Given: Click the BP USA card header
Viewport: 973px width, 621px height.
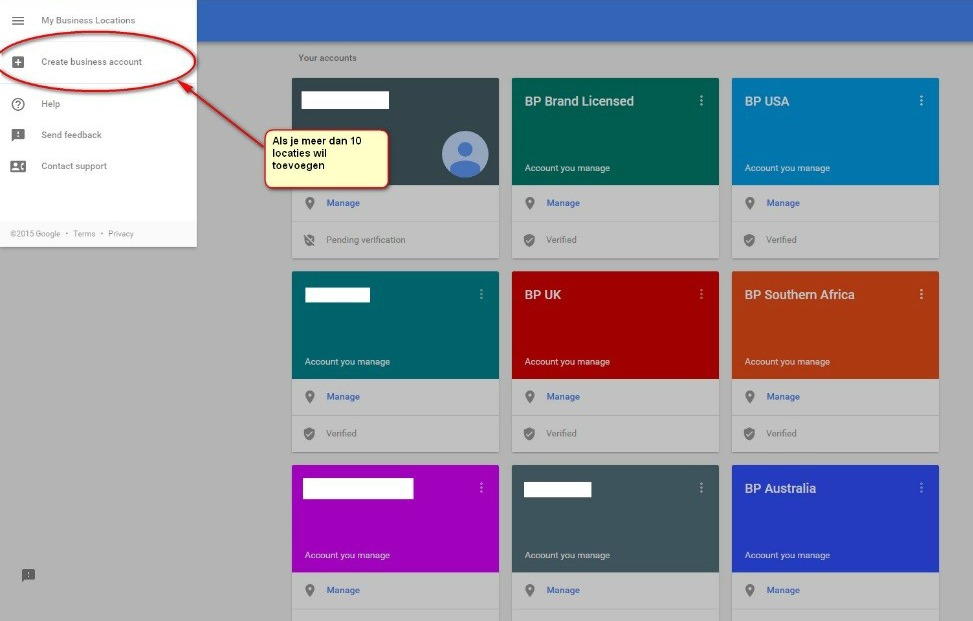Looking at the screenshot, I should [835, 132].
